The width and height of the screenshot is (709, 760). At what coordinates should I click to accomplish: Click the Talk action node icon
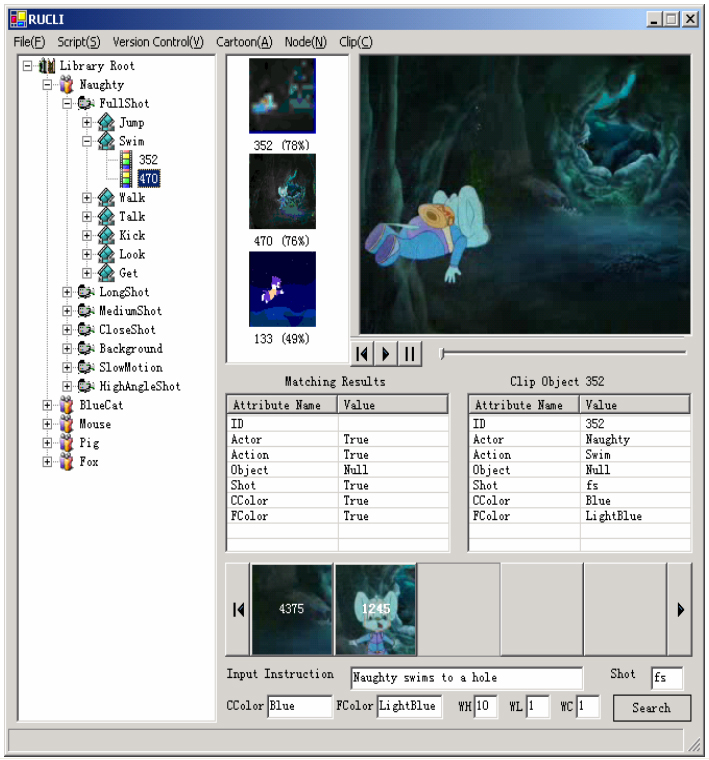click(x=106, y=217)
